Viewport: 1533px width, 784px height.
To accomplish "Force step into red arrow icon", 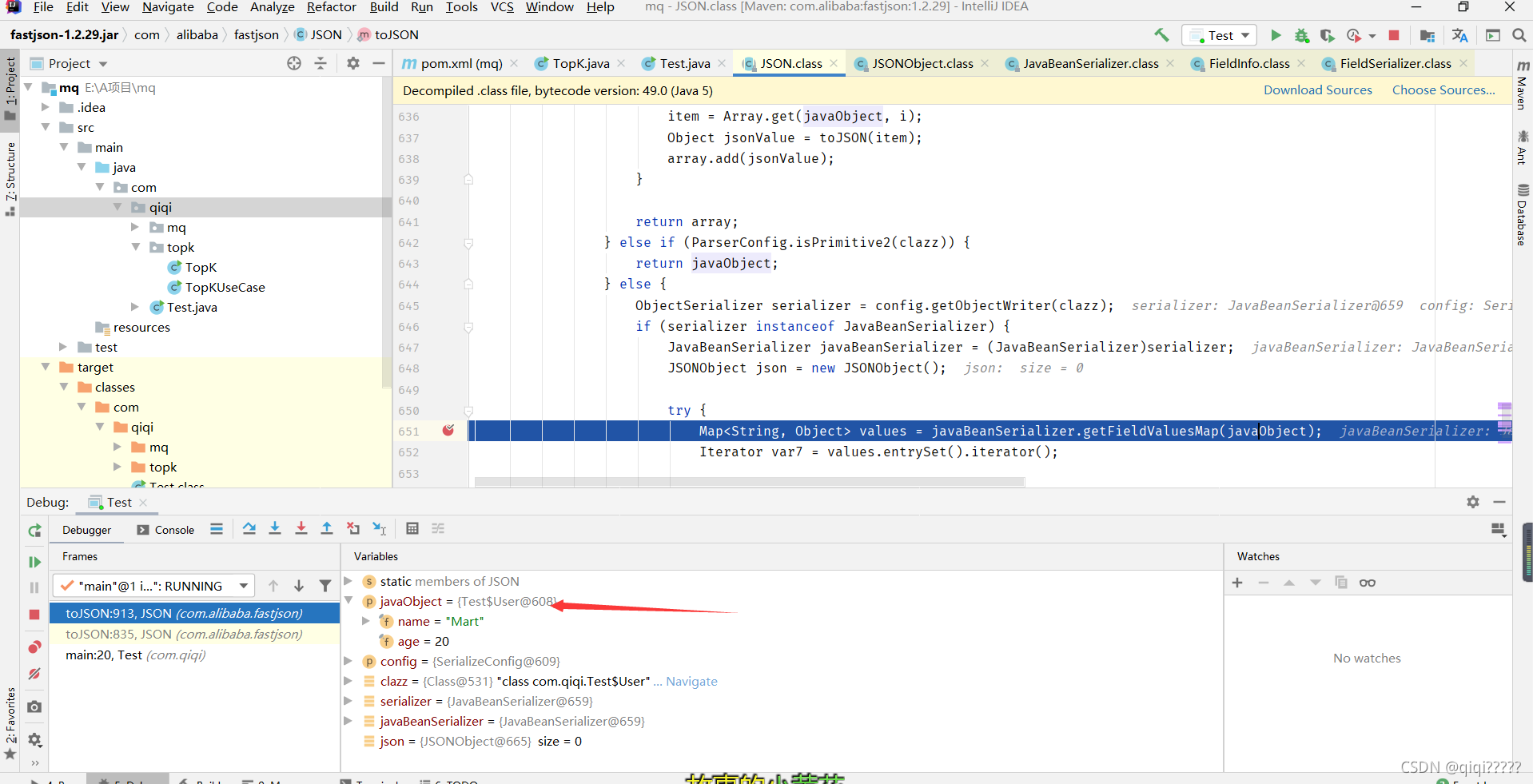I will tap(301, 529).
